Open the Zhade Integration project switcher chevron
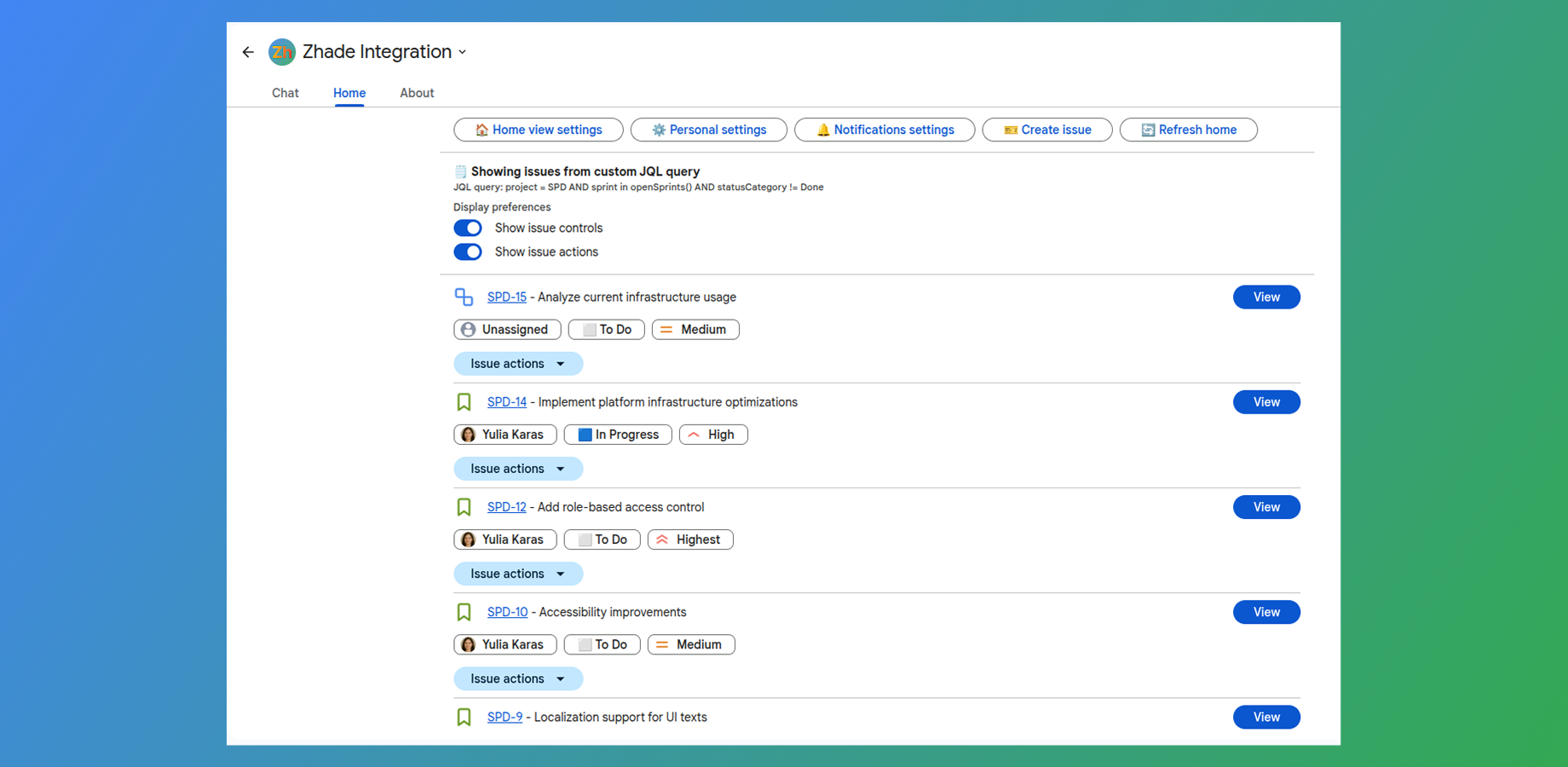The image size is (1568, 767). 463,52
